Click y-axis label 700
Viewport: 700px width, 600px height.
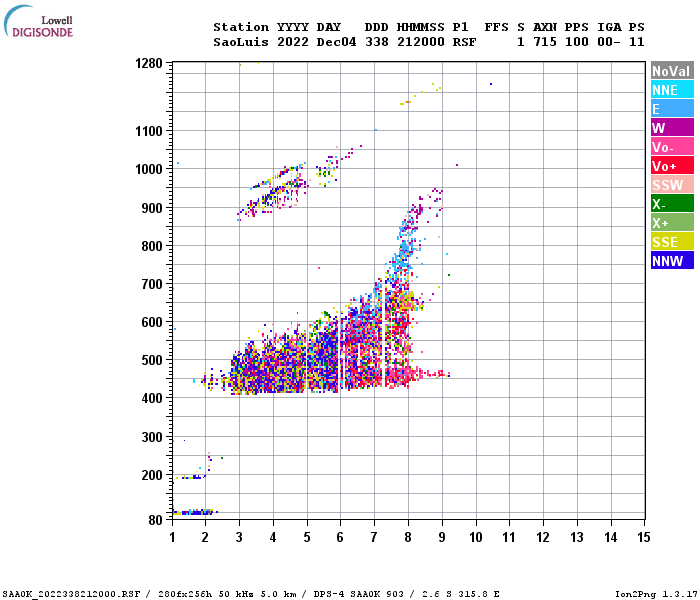pyautogui.click(x=152, y=284)
